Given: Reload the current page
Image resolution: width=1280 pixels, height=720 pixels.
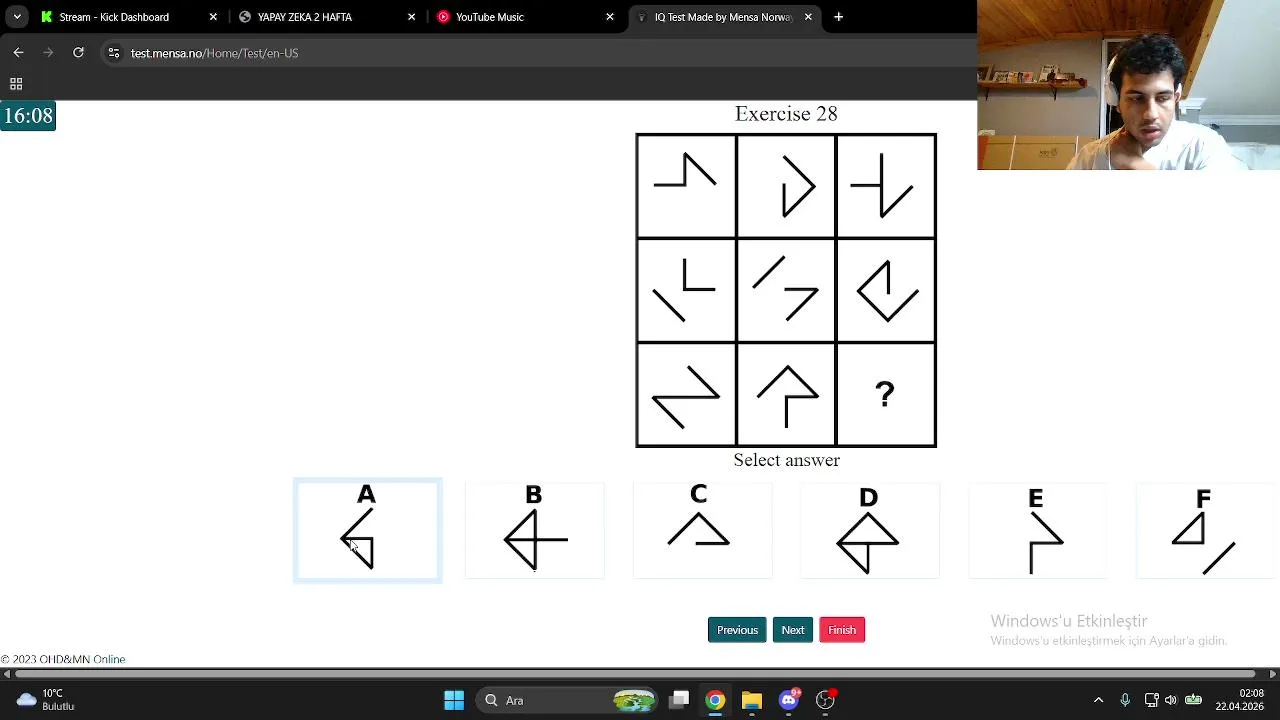Looking at the screenshot, I should pyautogui.click(x=78, y=53).
